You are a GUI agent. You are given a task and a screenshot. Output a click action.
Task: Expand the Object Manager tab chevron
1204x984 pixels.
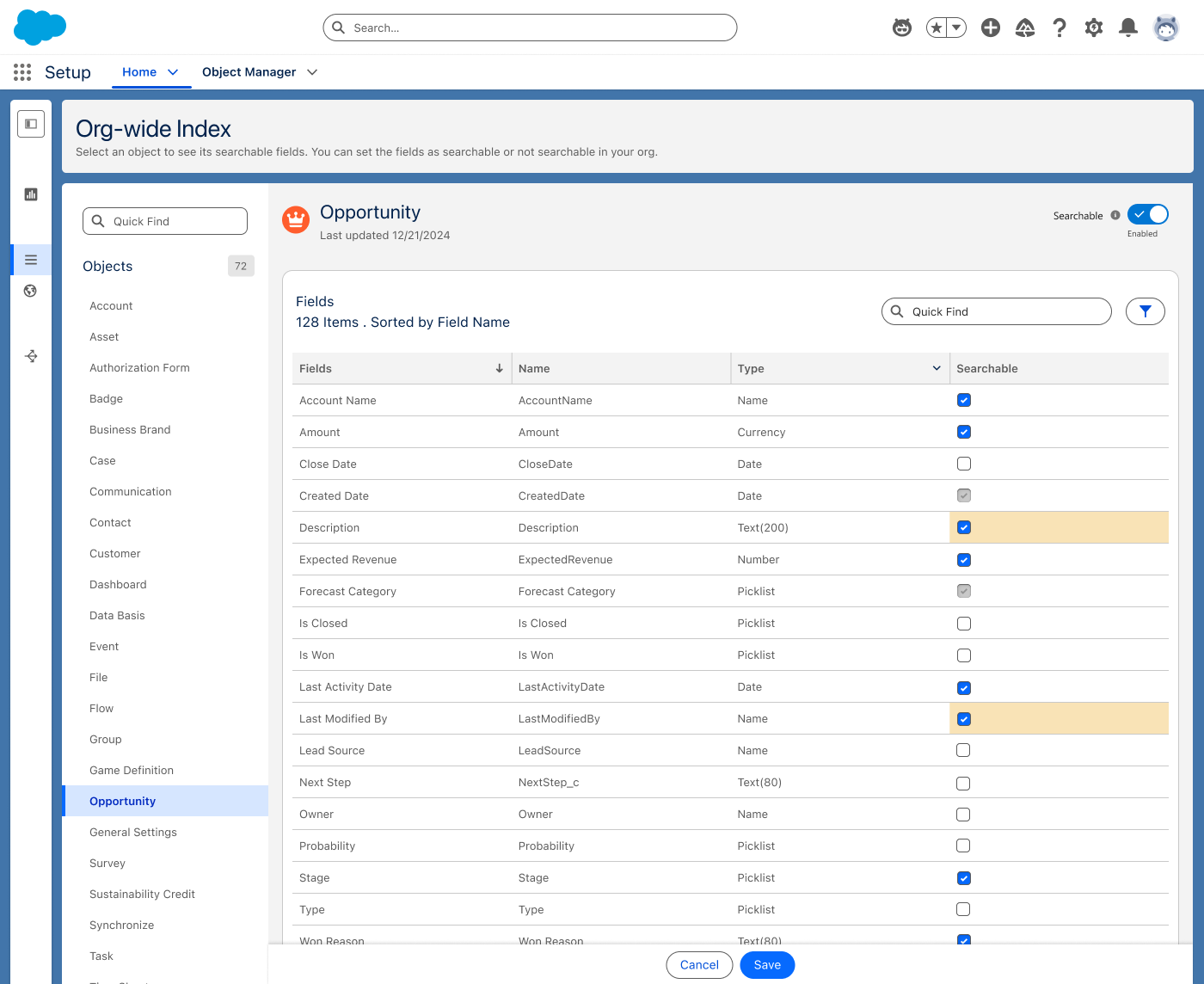[312, 72]
